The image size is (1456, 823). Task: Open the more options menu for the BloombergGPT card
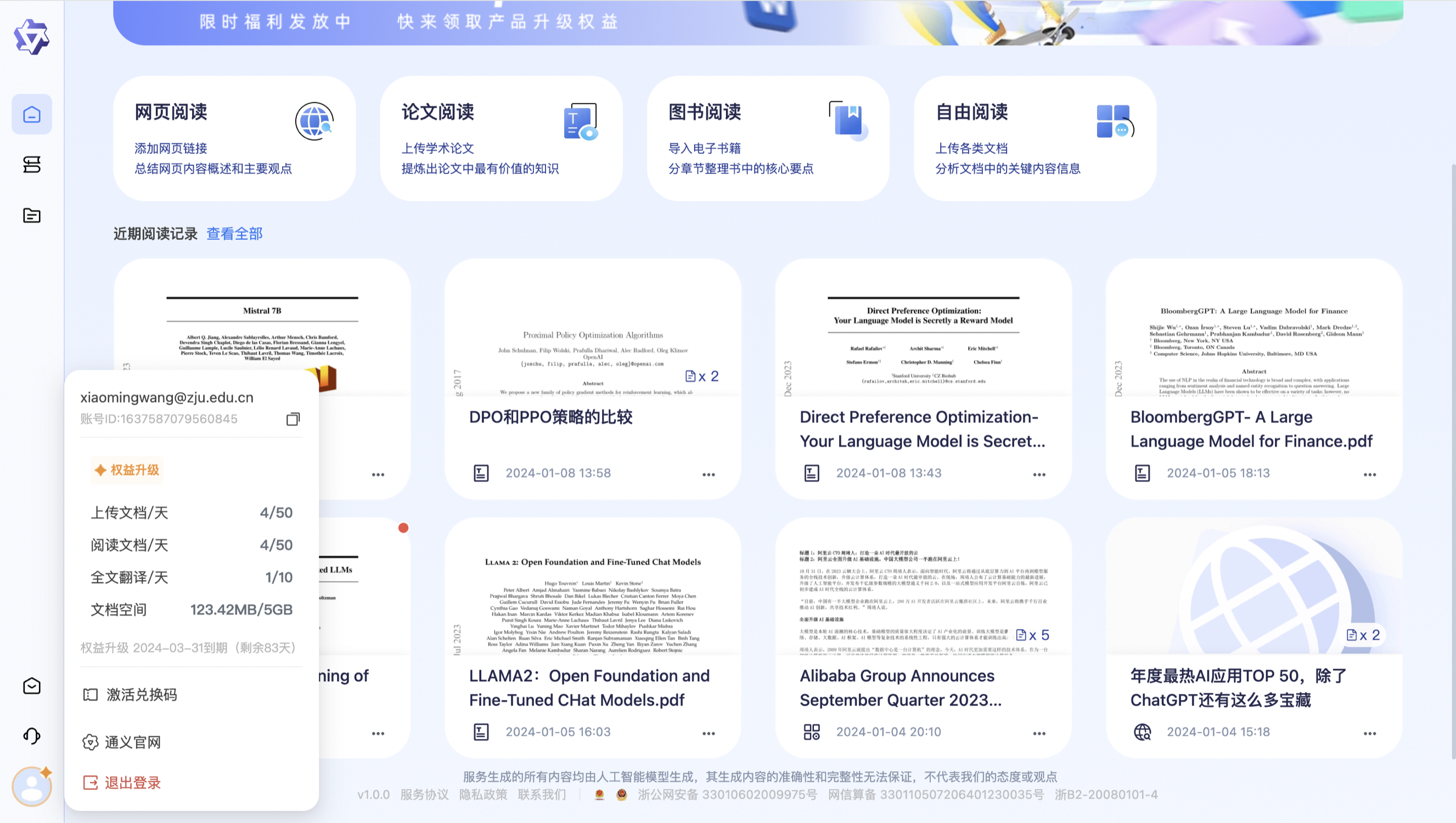click(1369, 474)
